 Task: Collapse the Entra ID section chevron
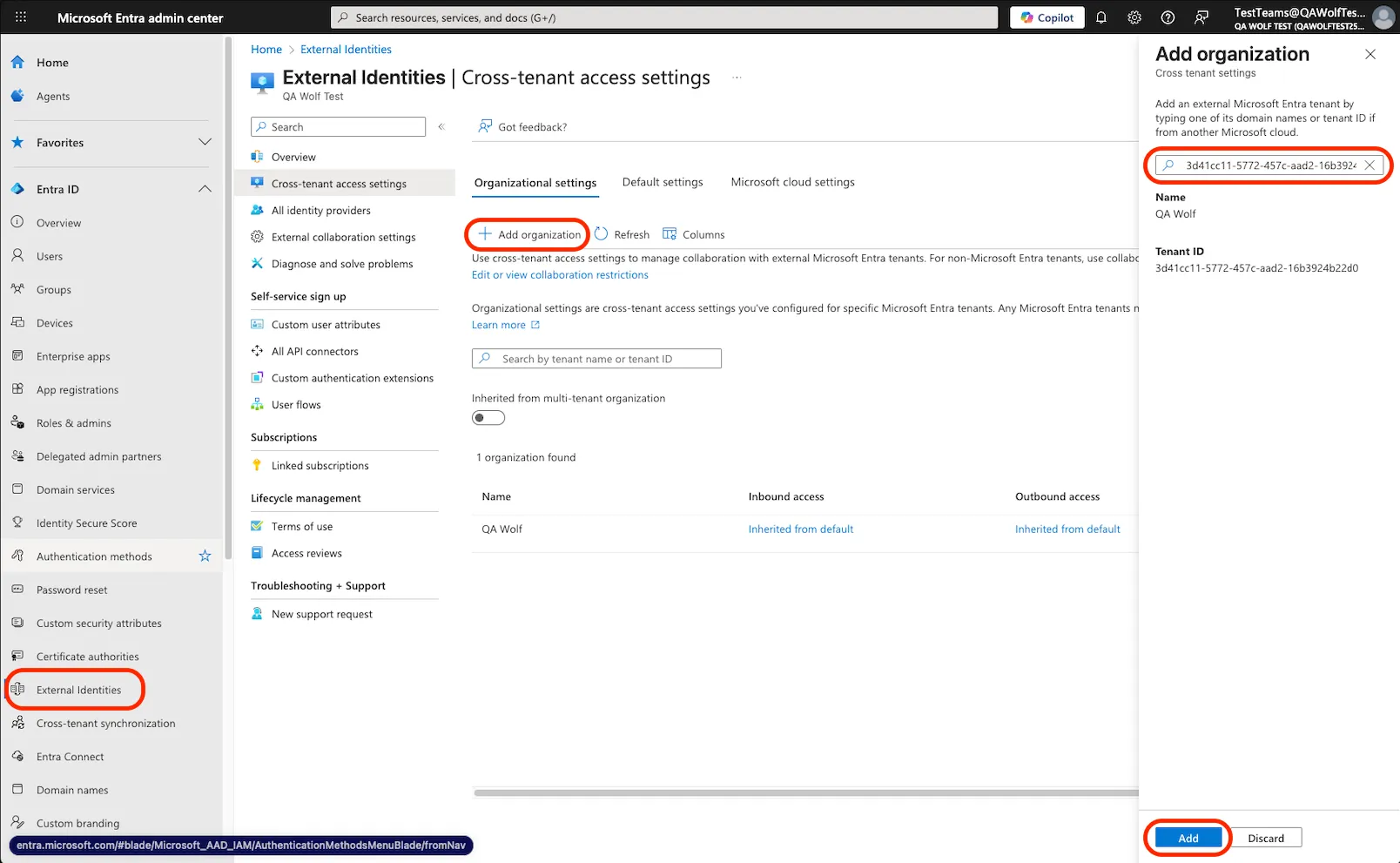(x=205, y=189)
